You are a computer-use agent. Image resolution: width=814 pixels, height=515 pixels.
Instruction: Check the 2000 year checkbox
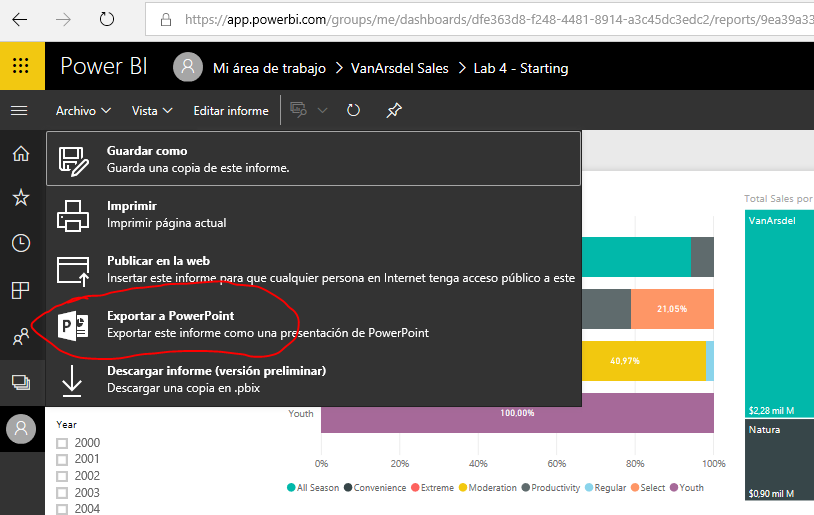click(x=62, y=443)
